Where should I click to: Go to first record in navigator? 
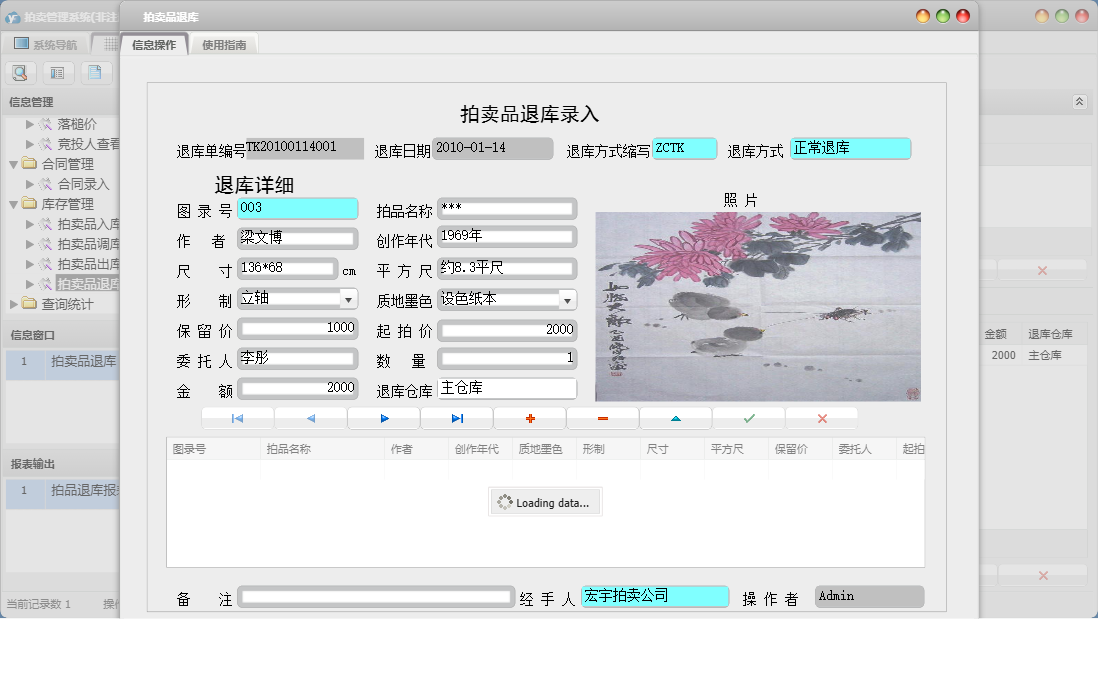[x=237, y=418]
